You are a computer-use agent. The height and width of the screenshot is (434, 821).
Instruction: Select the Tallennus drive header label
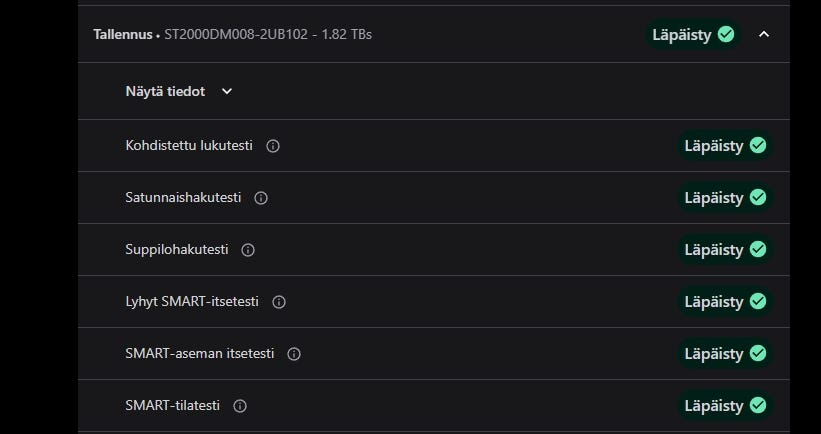point(123,34)
